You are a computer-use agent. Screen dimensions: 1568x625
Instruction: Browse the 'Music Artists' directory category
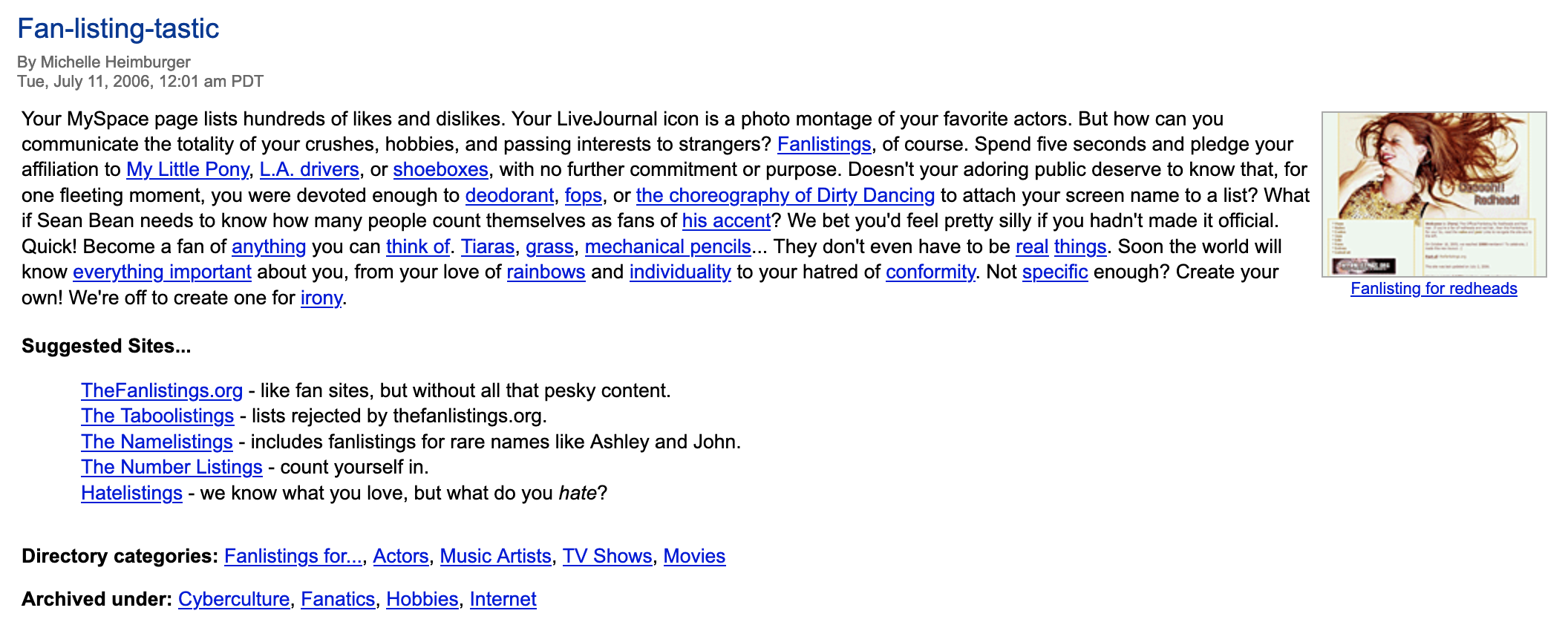click(x=495, y=556)
